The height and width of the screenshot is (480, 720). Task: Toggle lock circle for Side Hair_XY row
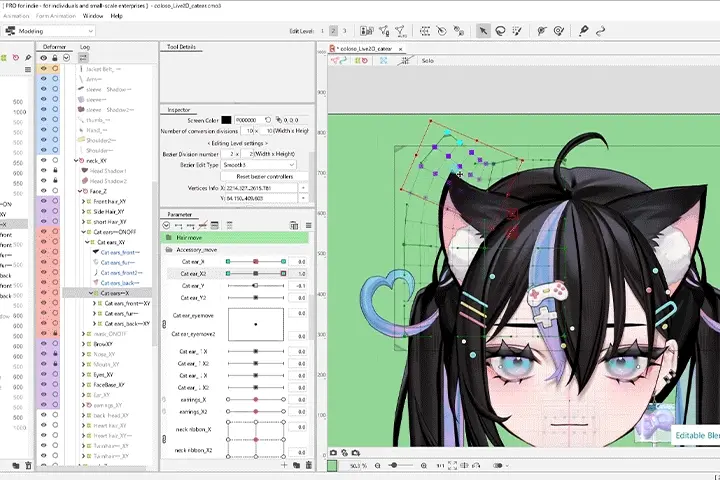(55, 211)
